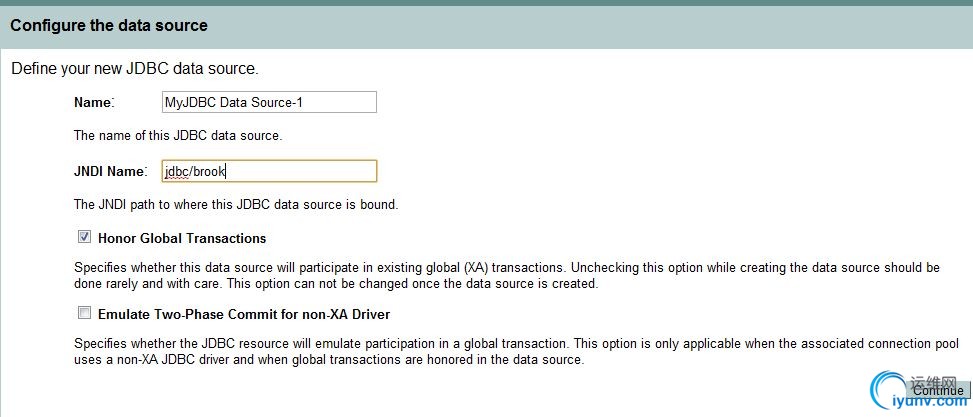The image size is (973, 417).
Task: Click the "Honor Global Transactions" label text
Action: [x=182, y=238]
